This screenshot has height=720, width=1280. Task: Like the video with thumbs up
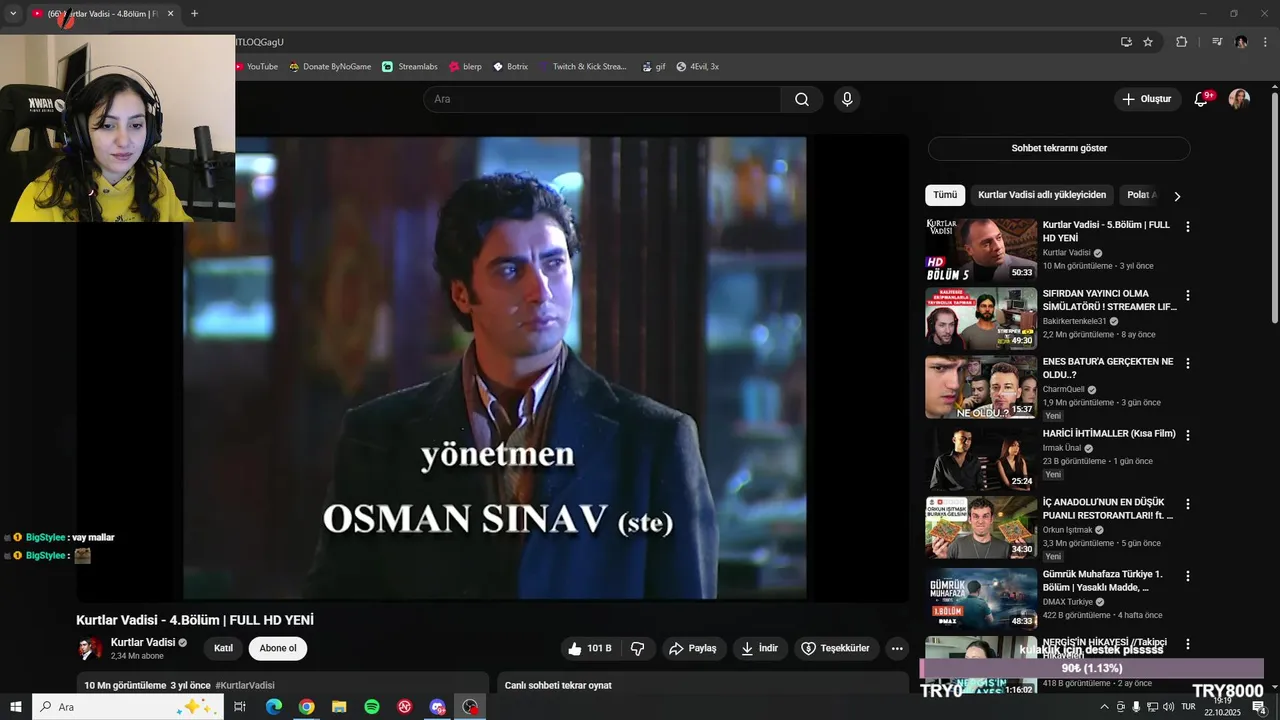click(x=590, y=648)
